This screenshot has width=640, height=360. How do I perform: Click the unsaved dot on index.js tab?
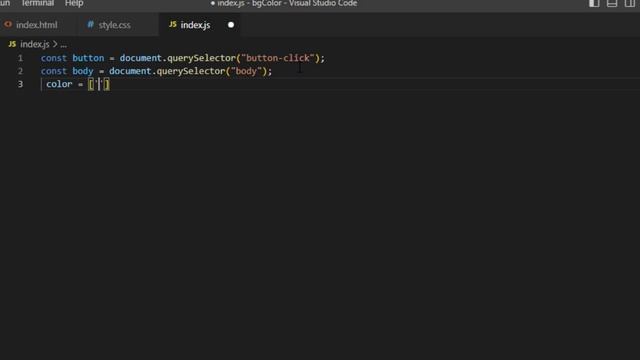tap(231, 25)
